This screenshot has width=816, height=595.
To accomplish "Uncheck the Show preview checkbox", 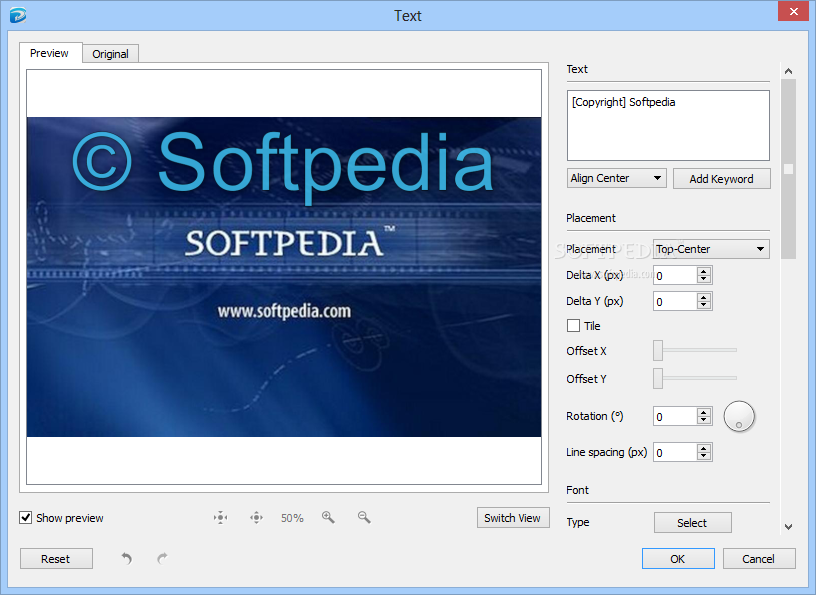I will (x=26, y=517).
